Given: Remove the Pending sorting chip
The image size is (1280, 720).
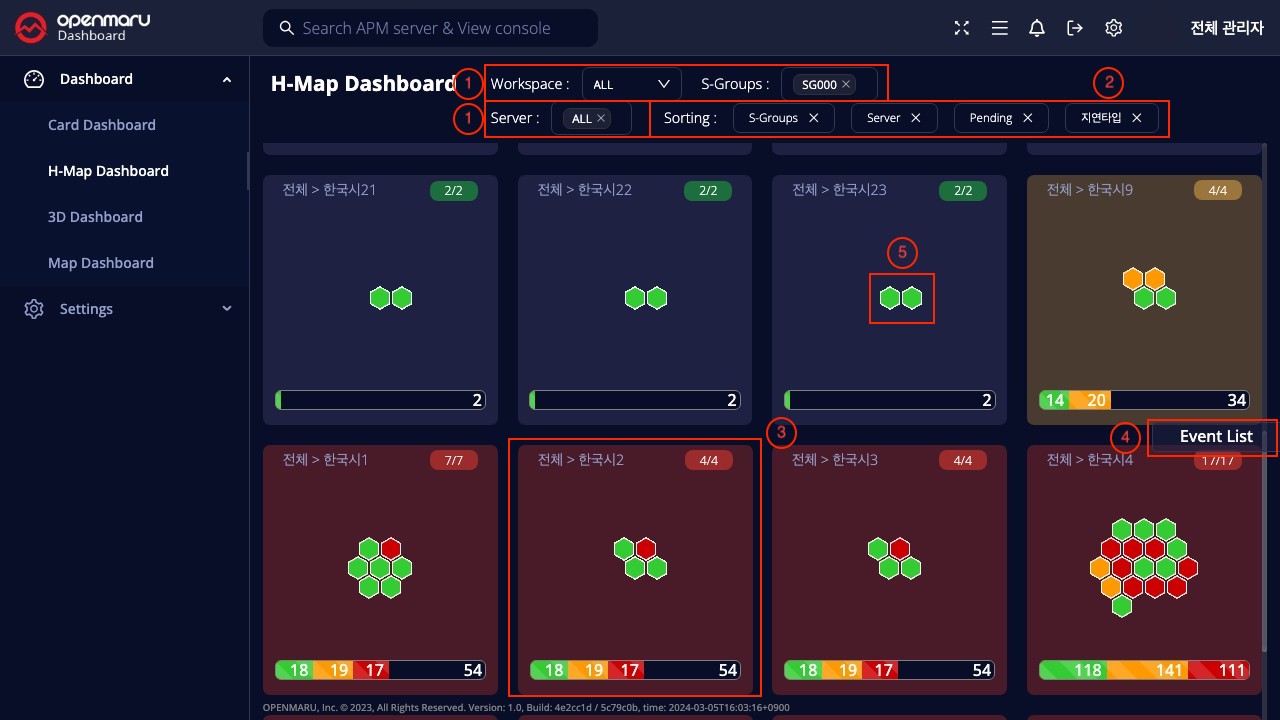Looking at the screenshot, I should point(1027,118).
